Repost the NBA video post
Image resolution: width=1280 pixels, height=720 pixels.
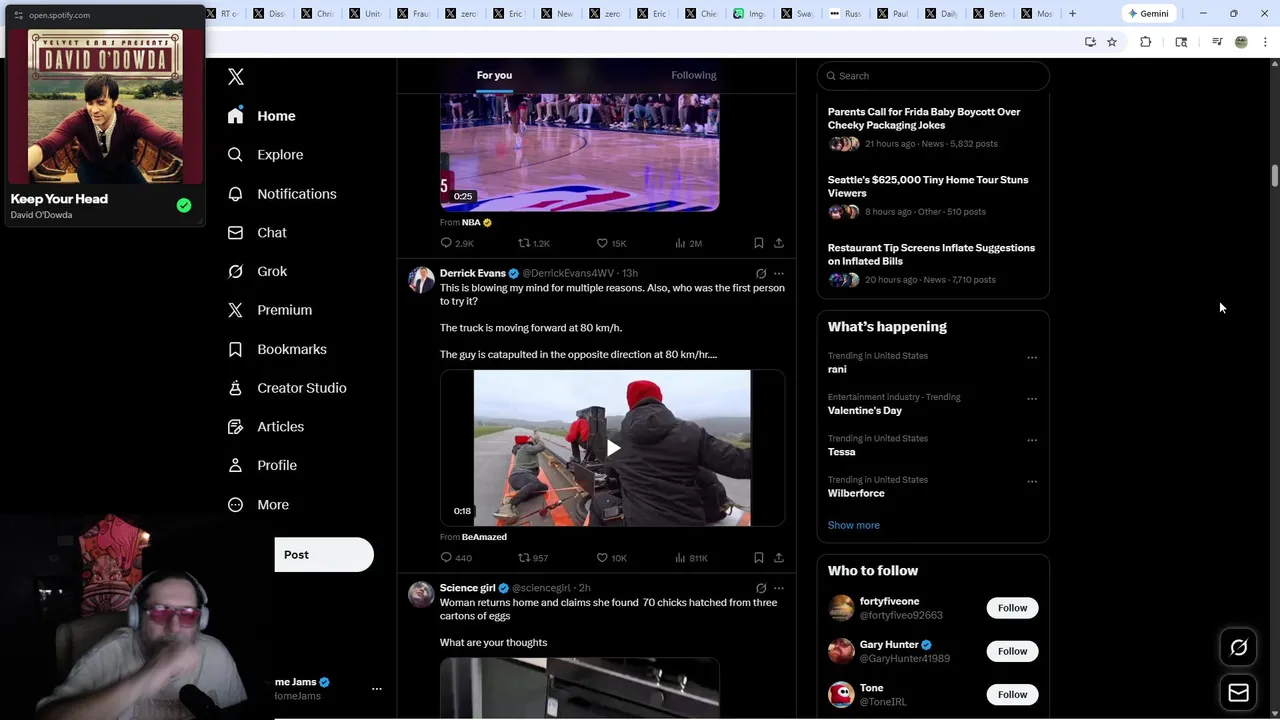point(534,243)
